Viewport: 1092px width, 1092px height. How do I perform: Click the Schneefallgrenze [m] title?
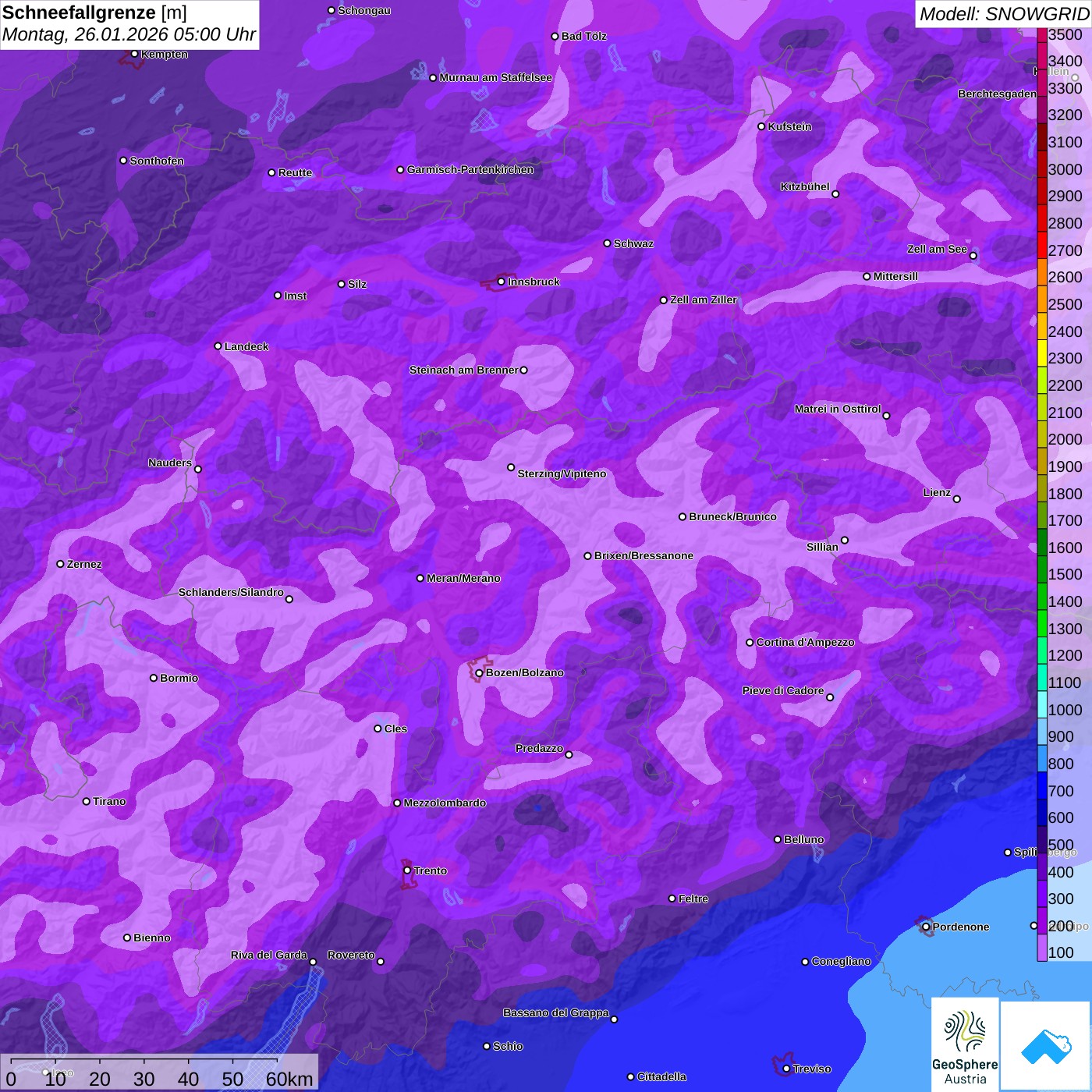pyautogui.click(x=94, y=12)
